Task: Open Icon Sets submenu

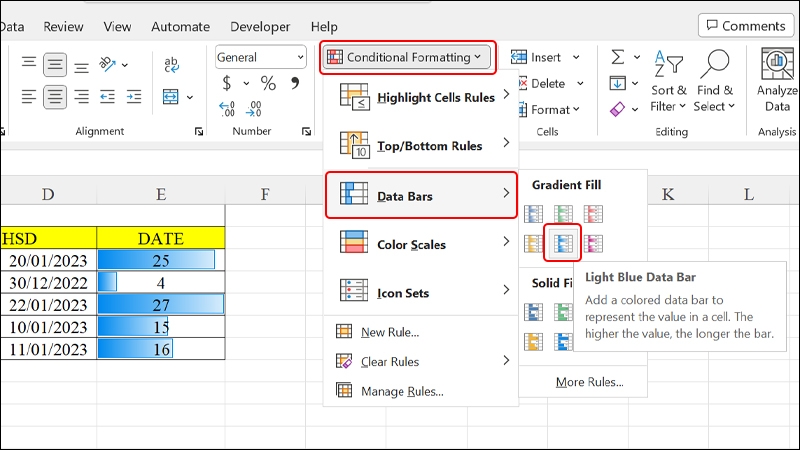Action: click(421, 293)
